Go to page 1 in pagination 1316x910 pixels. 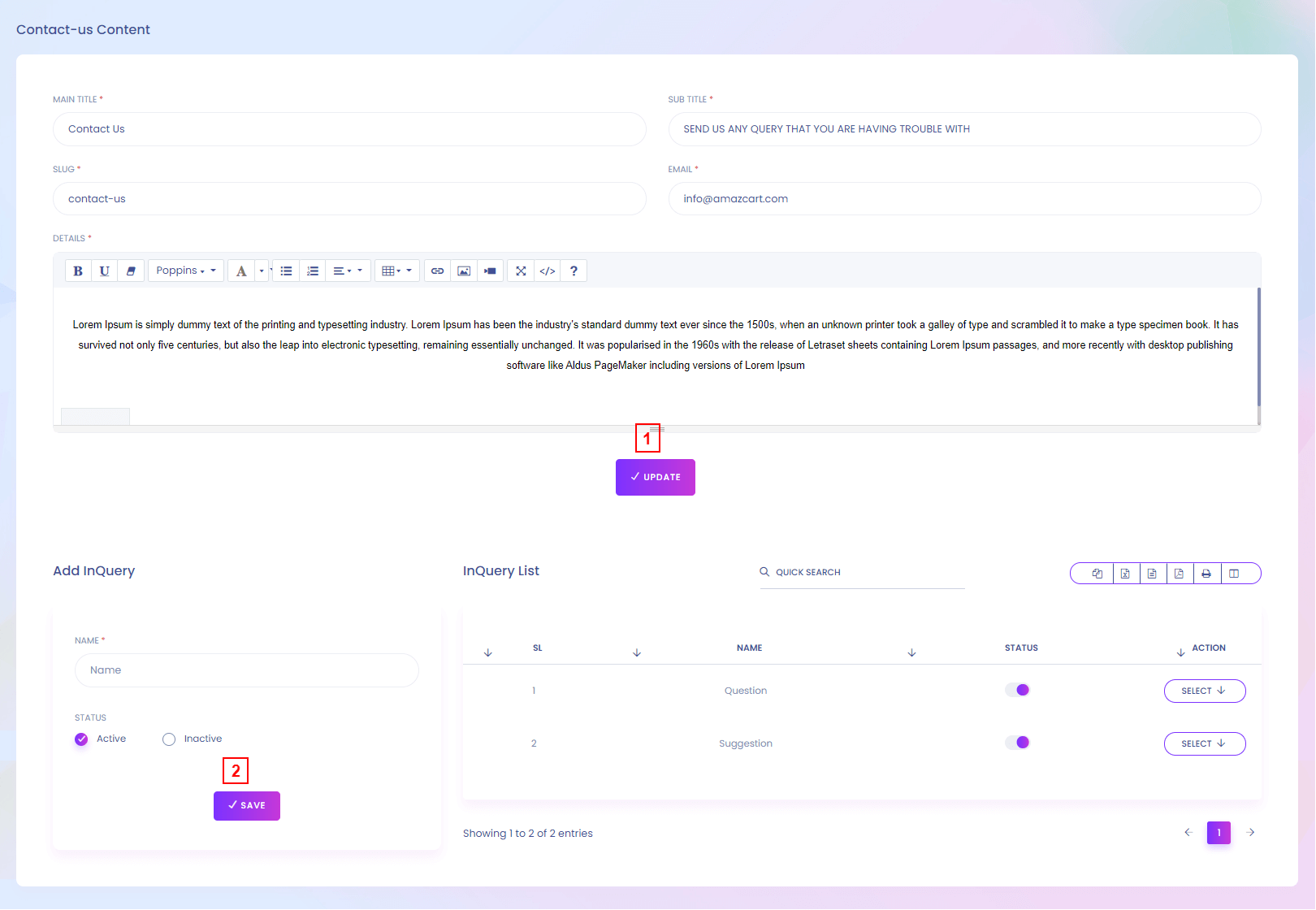1218,833
